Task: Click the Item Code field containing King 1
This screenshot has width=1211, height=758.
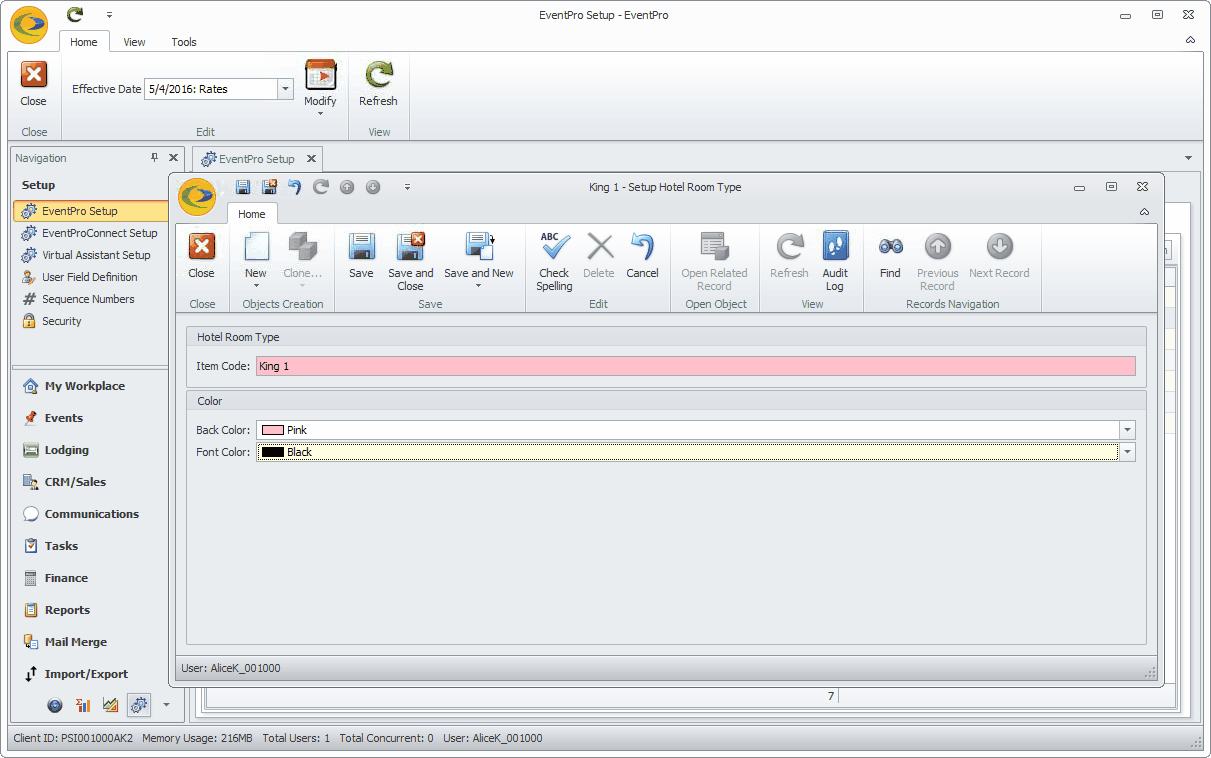Action: click(695, 366)
